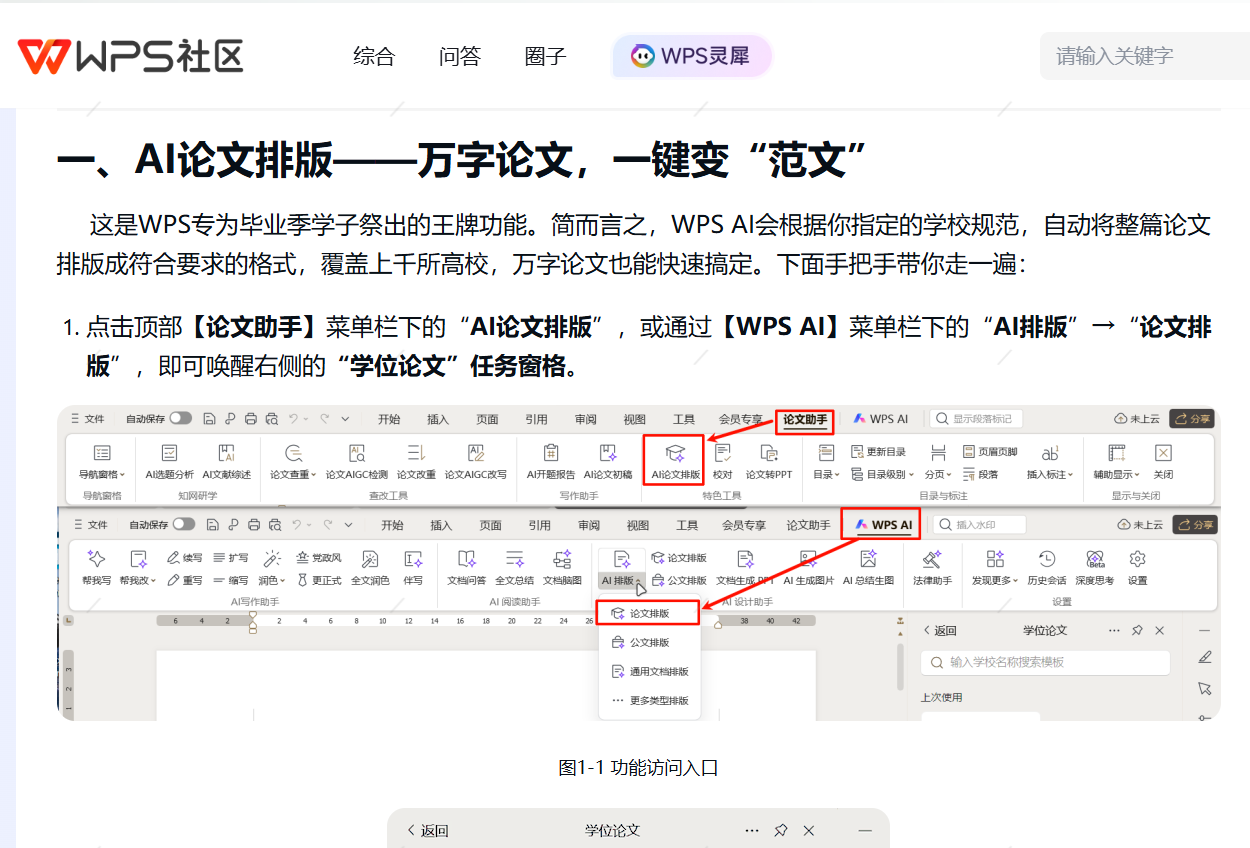
Task: Click 返回 in the 学位论文 task pane
Action: click(939, 630)
